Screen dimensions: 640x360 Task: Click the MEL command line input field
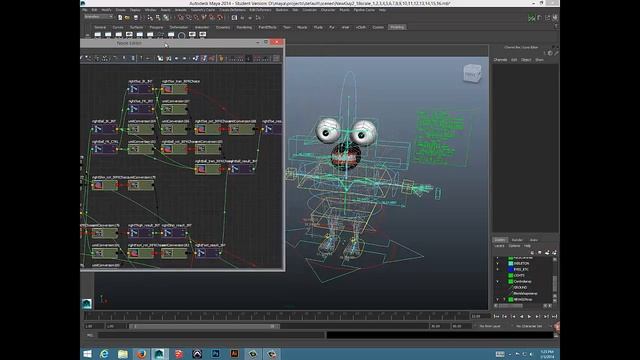[211, 335]
